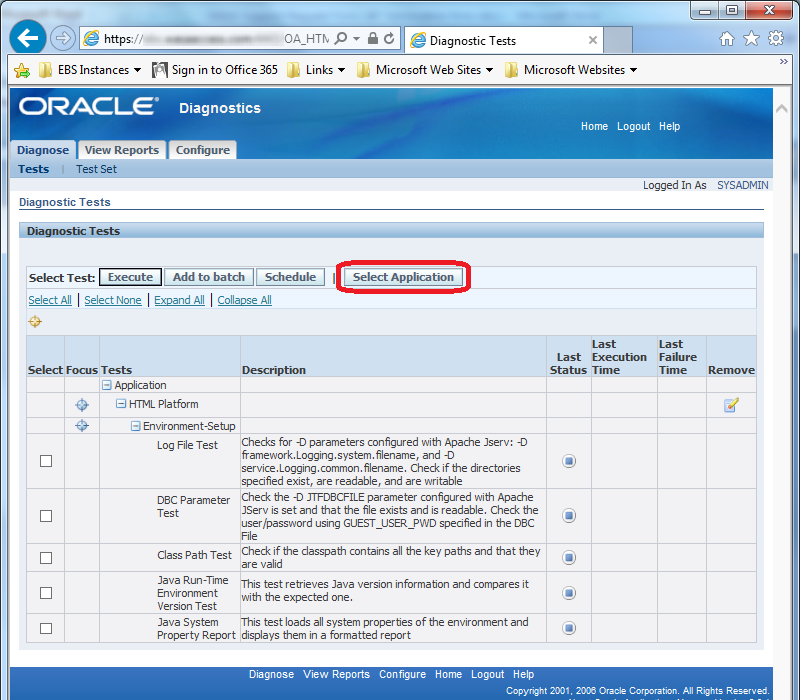Open the address bar autocomplete dropdown arrow
The image size is (800, 700).
[356, 39]
